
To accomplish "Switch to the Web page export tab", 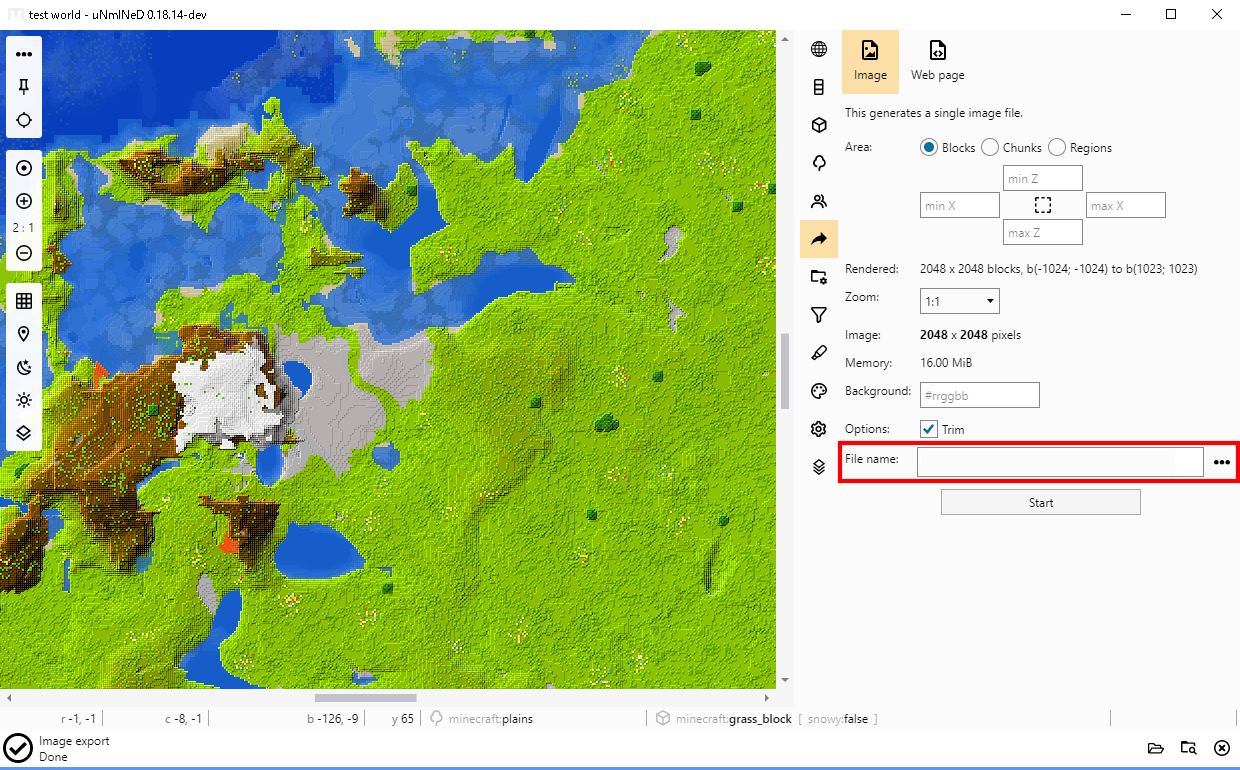I will [x=937, y=61].
